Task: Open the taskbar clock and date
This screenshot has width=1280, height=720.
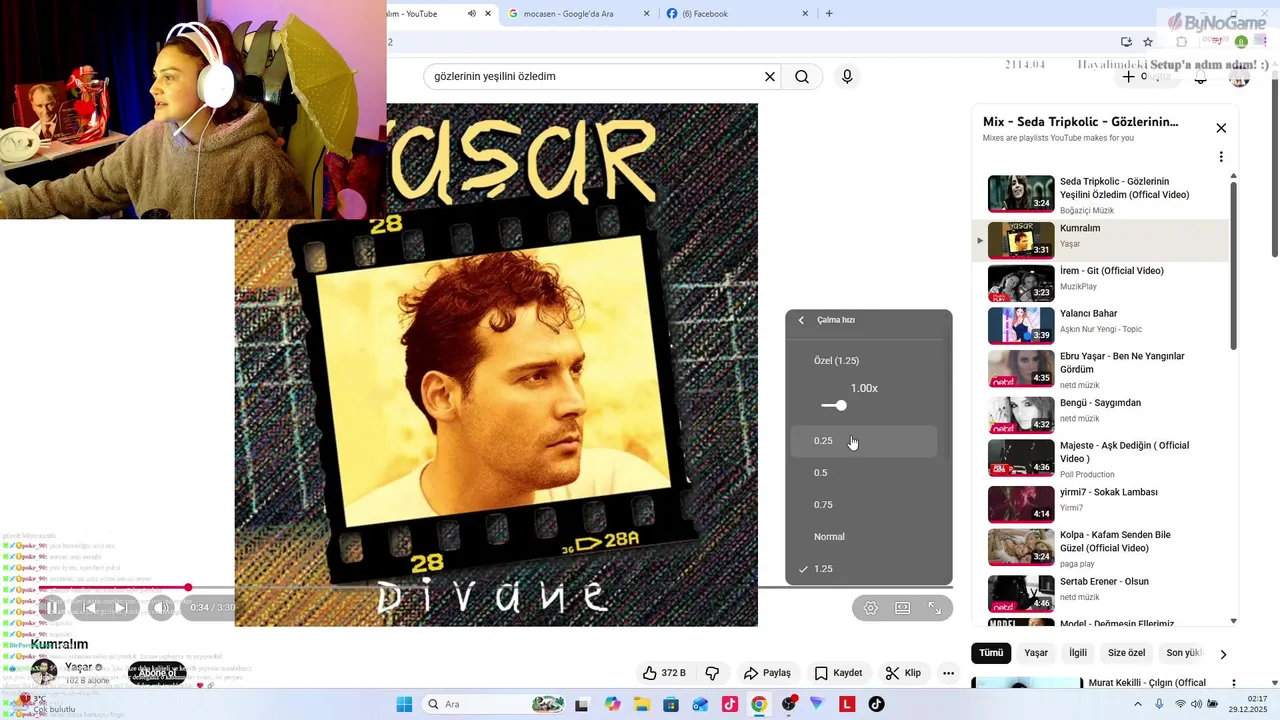Action: (x=1250, y=704)
